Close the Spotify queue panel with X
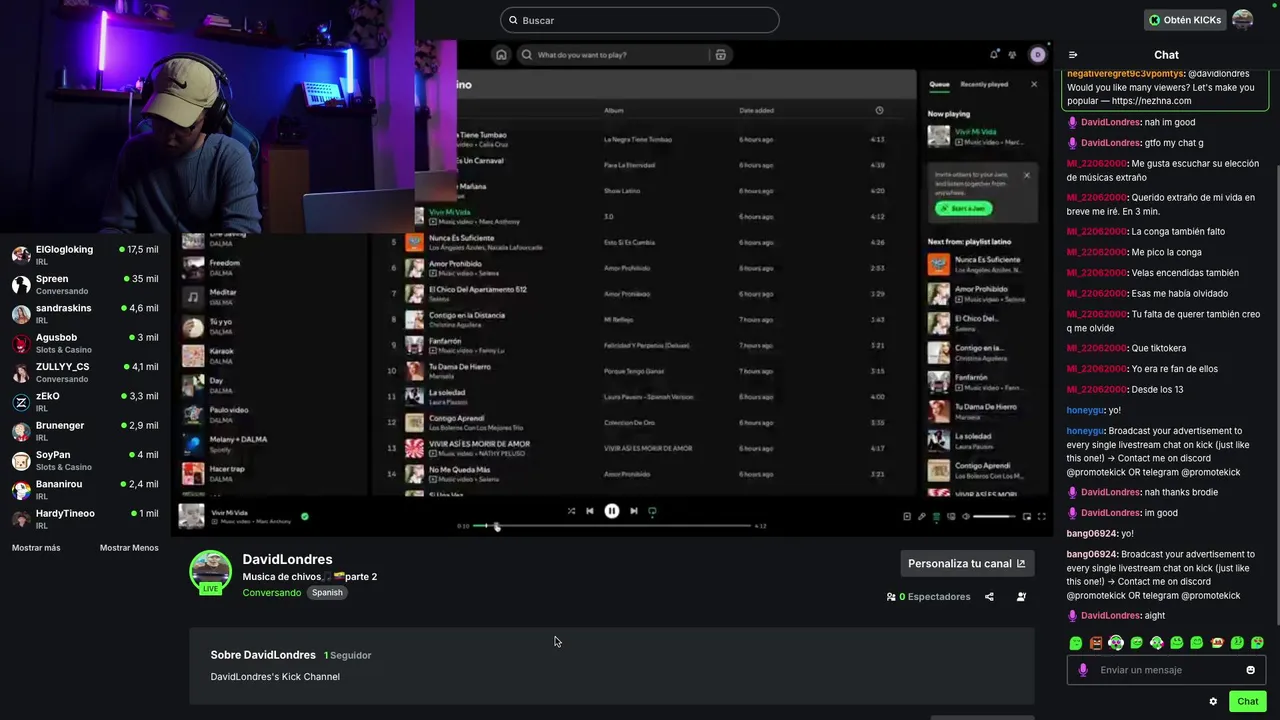 pos(1034,84)
